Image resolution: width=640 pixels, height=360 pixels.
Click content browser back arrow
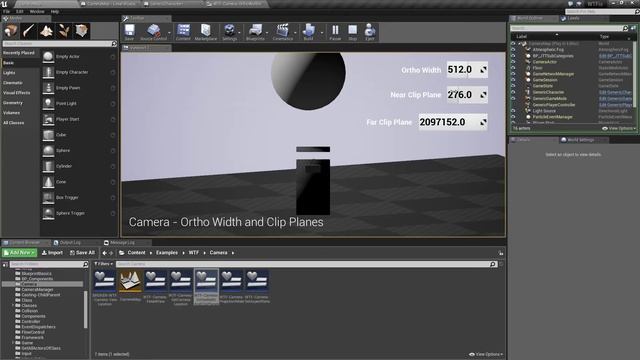(x=104, y=253)
